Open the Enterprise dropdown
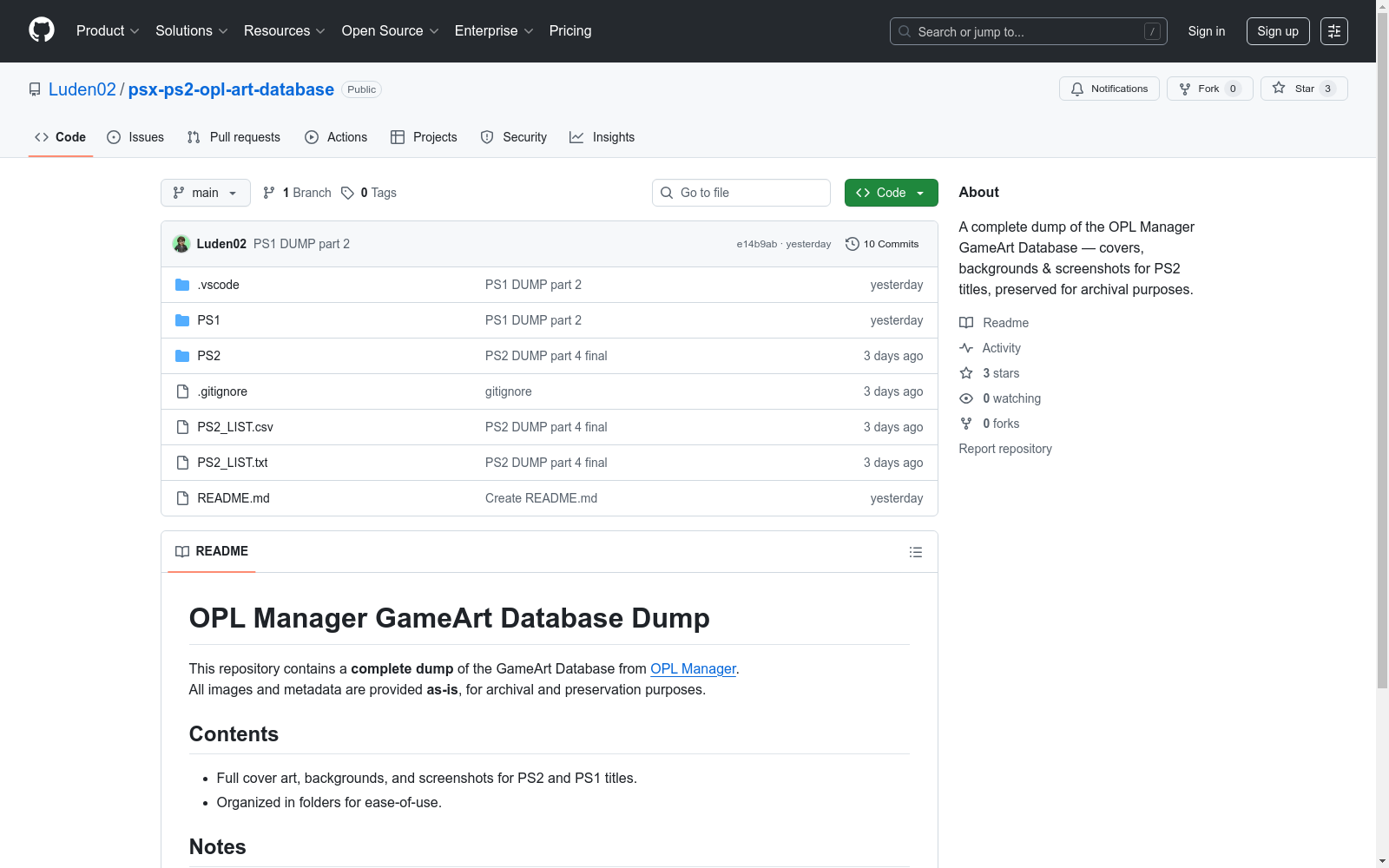The width and height of the screenshot is (1389, 868). click(x=494, y=31)
